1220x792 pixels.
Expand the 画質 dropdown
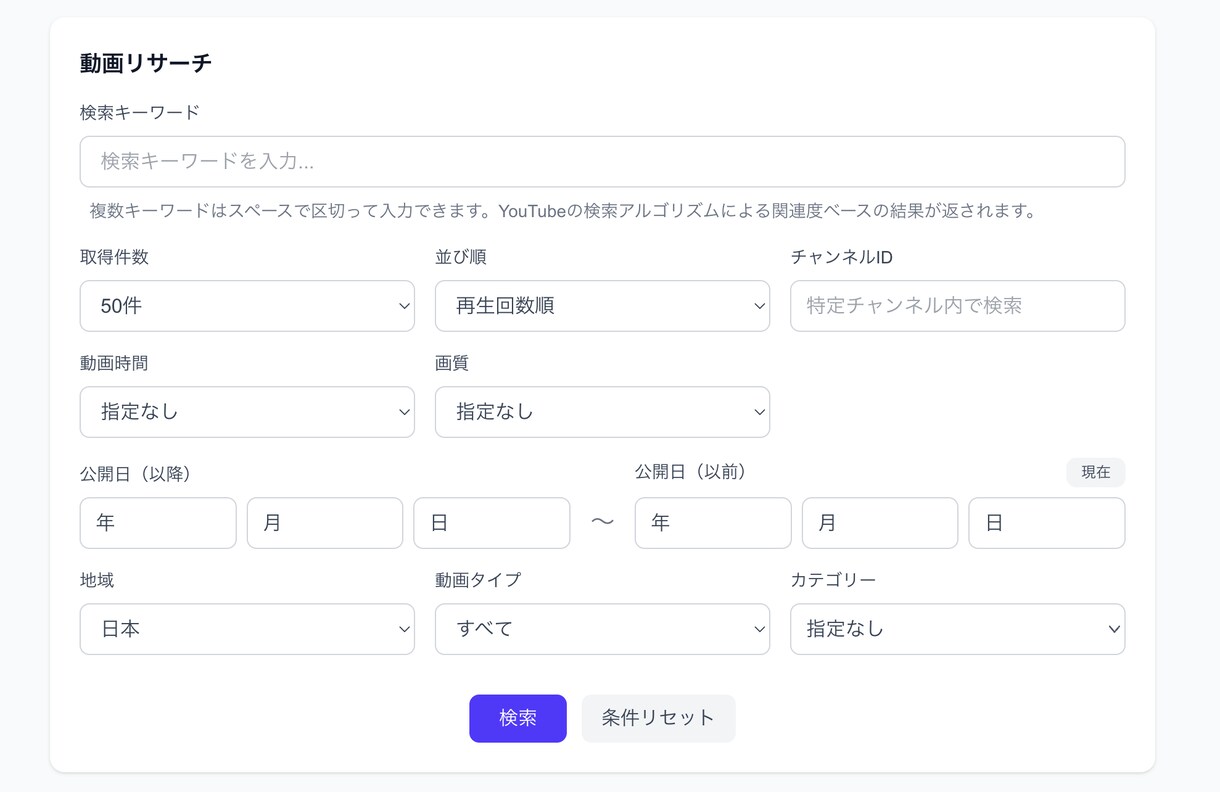point(602,412)
